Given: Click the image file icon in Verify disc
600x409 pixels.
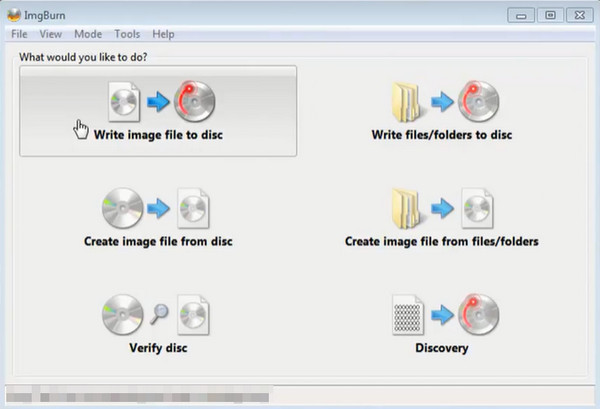Looking at the screenshot, I should (x=193, y=314).
